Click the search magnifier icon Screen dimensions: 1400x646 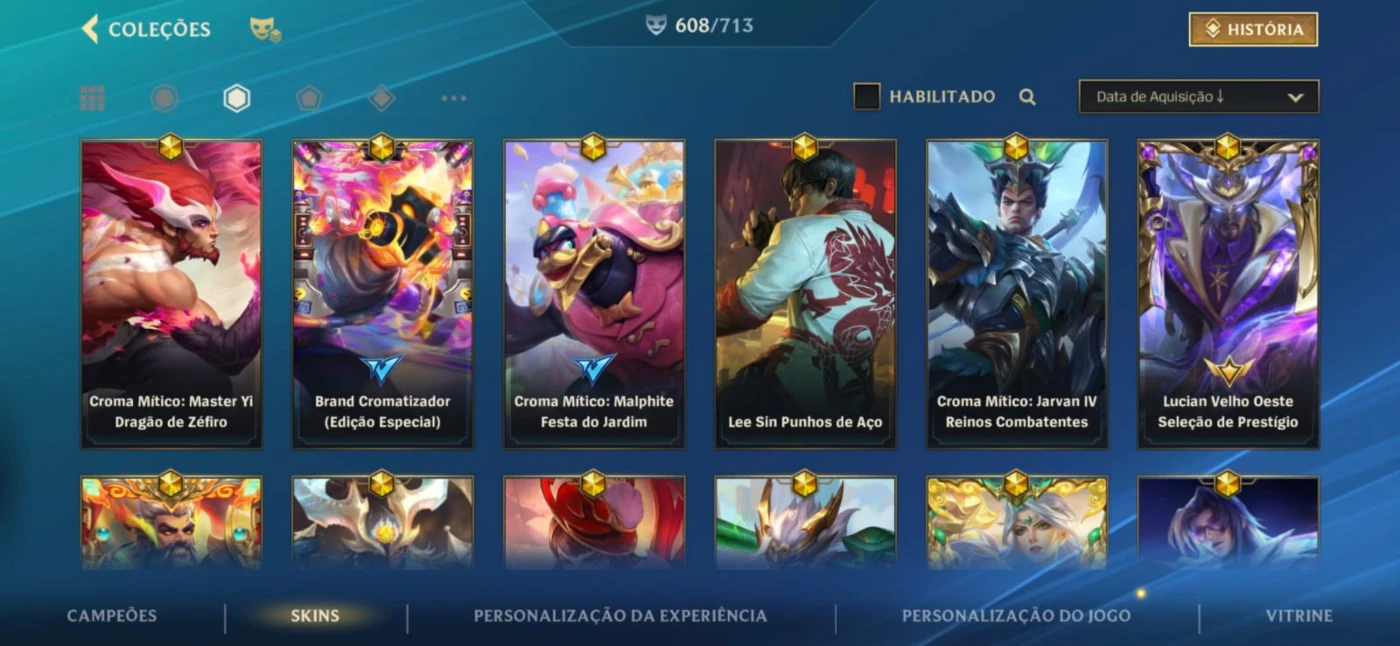click(1027, 97)
